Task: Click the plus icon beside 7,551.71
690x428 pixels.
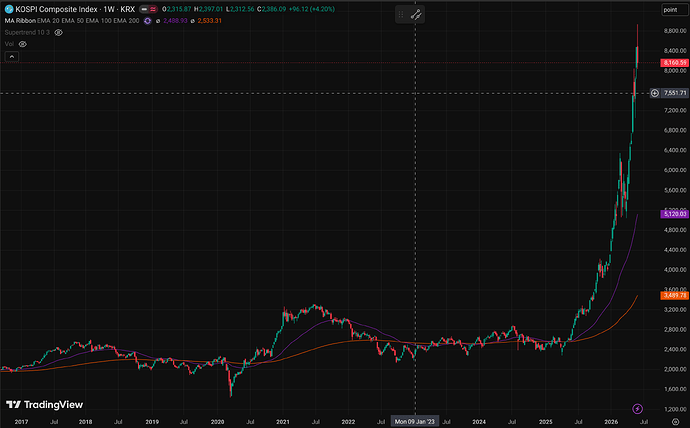Action: coord(655,93)
